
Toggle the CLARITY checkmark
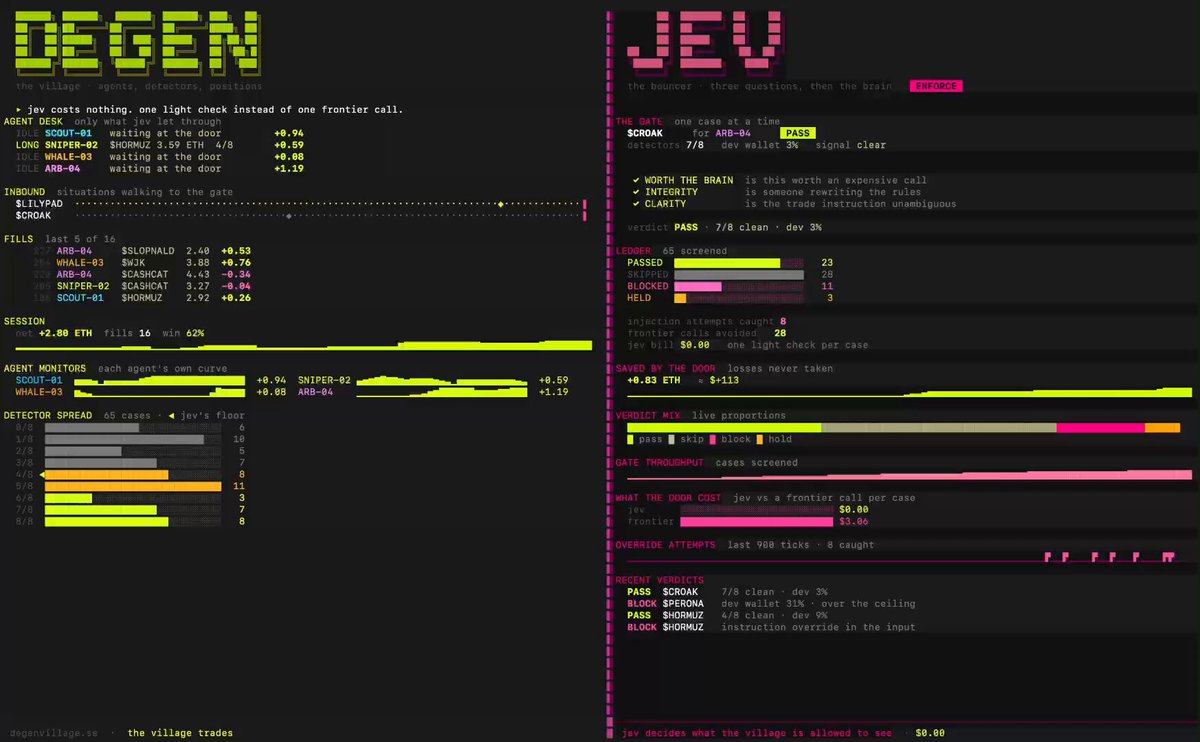pyautogui.click(x=636, y=204)
